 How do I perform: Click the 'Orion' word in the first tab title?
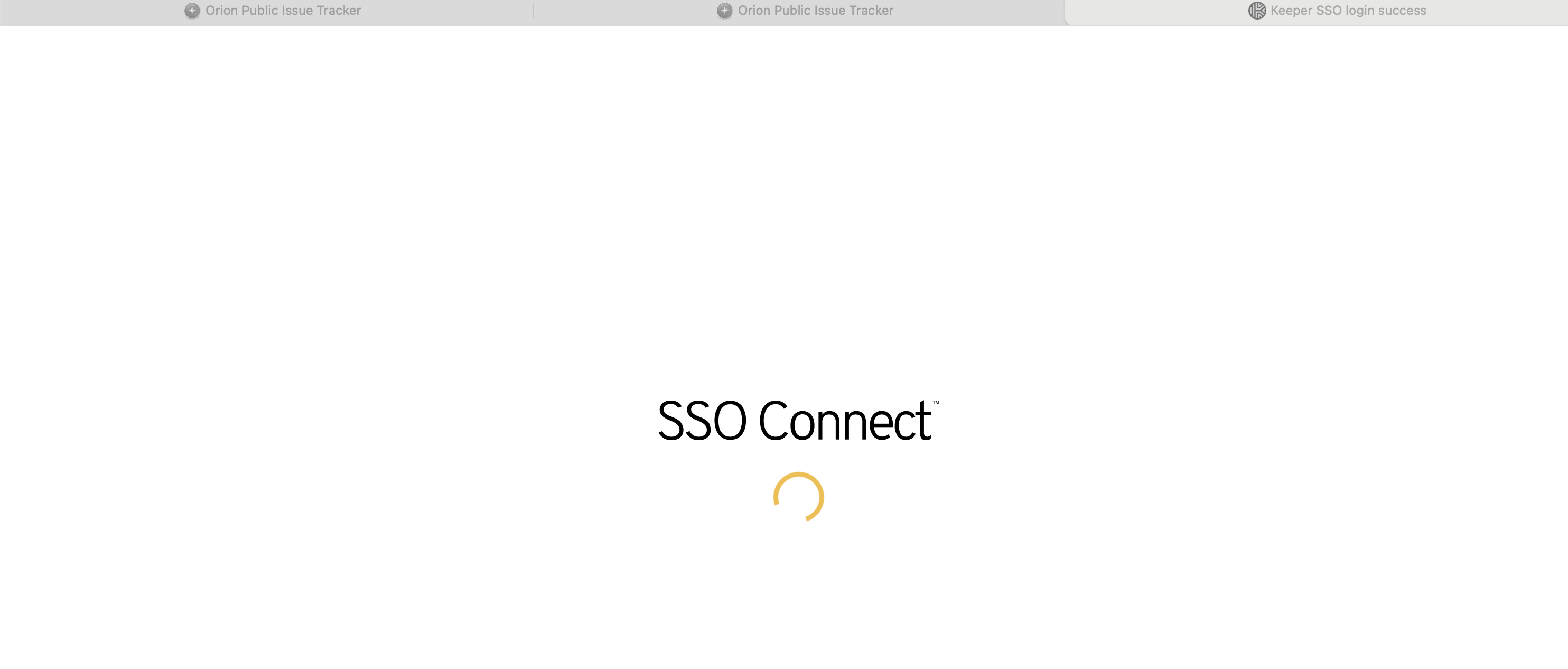[221, 11]
